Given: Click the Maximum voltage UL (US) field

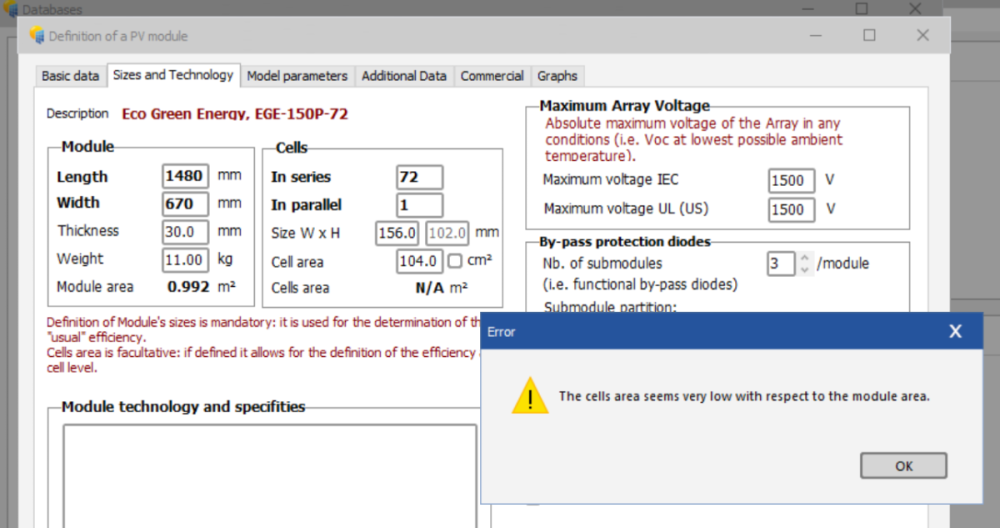Looking at the screenshot, I should pos(791,210).
